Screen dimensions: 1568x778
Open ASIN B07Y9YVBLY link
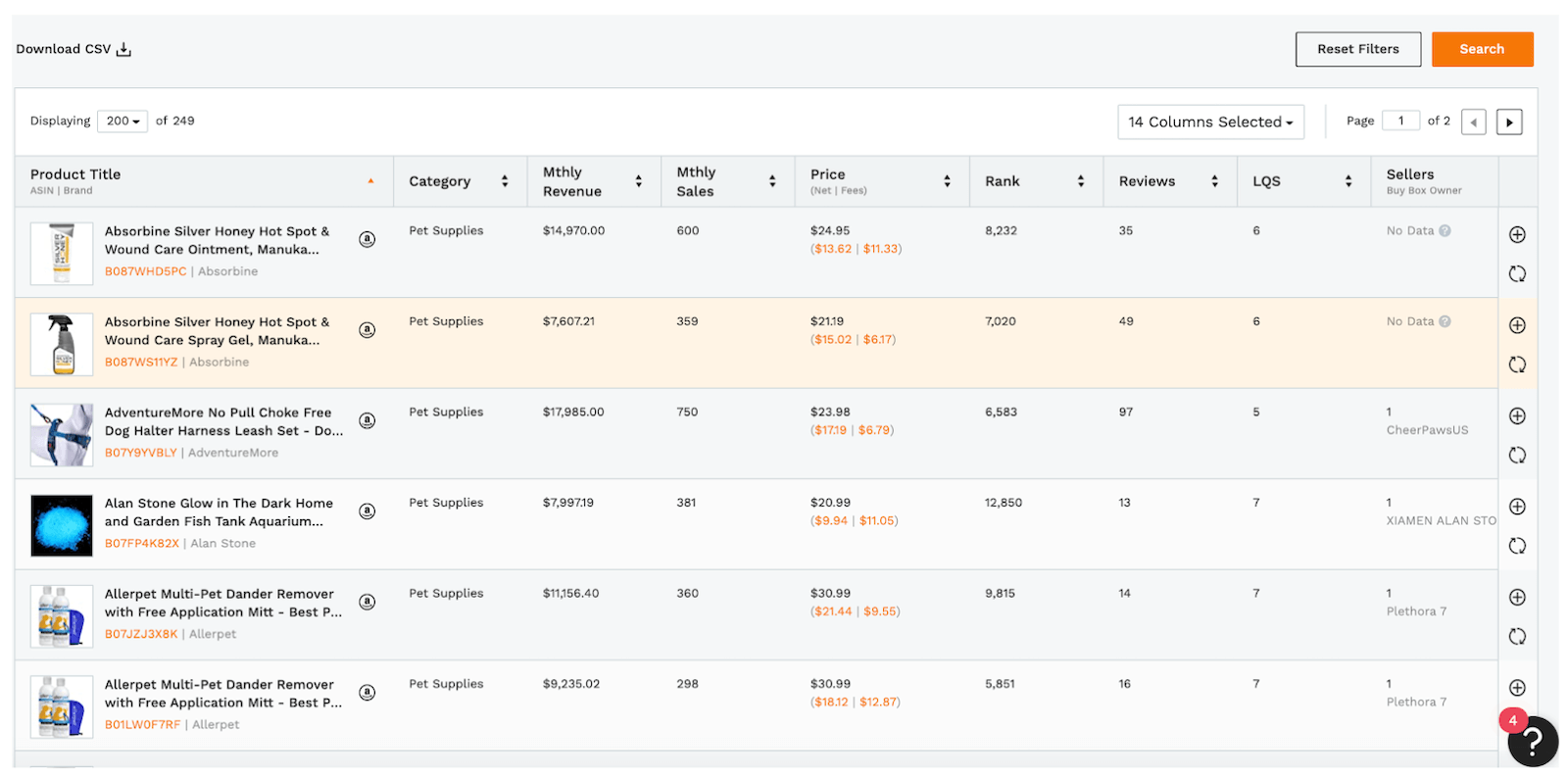pyautogui.click(x=141, y=453)
